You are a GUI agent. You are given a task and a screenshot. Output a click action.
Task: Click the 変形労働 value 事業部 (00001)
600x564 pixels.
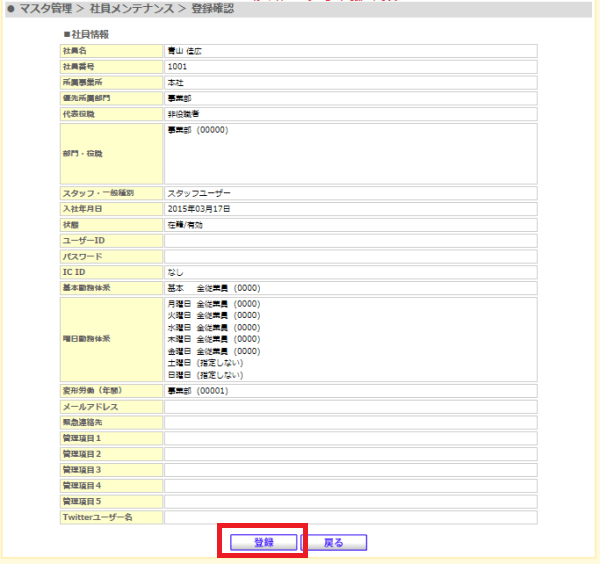point(198,391)
